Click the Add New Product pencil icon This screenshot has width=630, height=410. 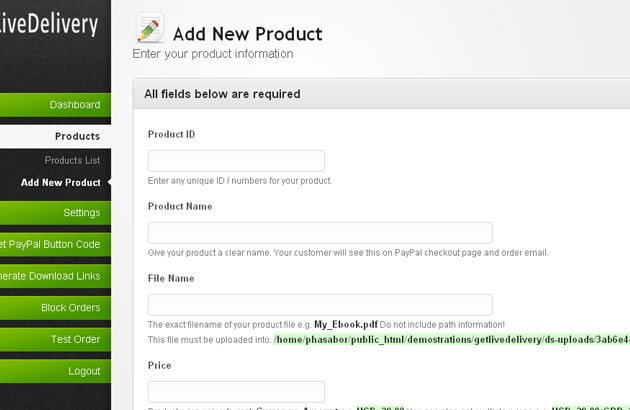[x=149, y=29]
